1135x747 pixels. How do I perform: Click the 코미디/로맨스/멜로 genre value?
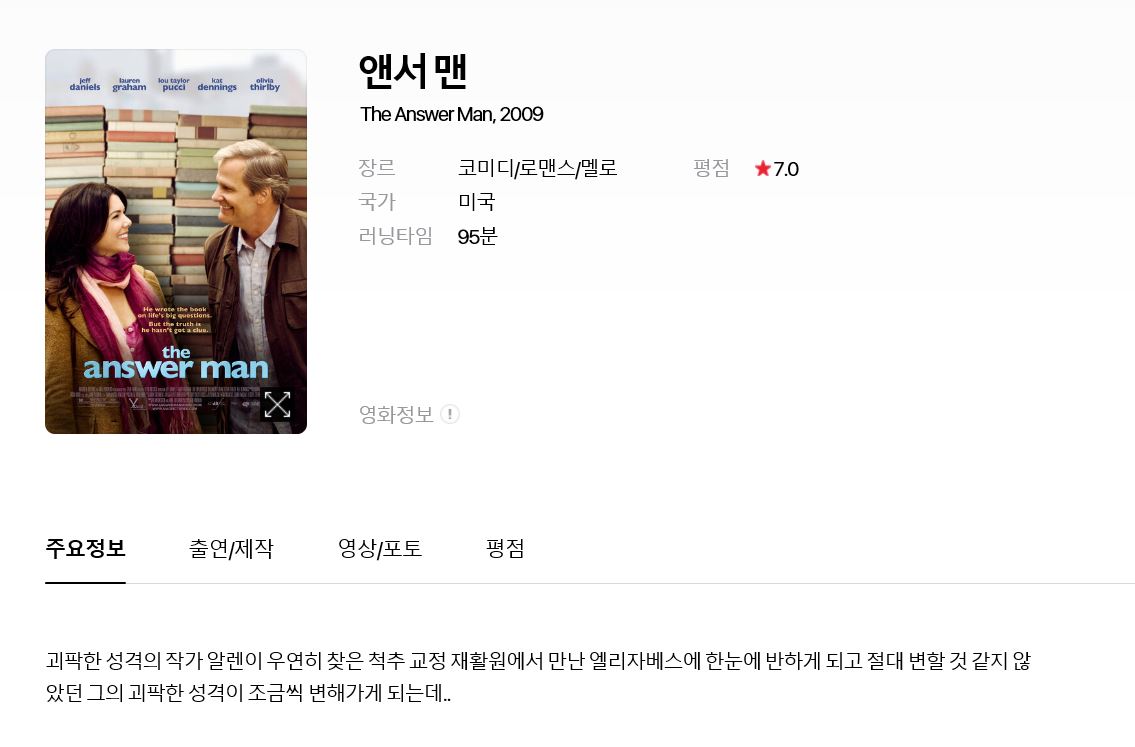[x=537, y=169]
